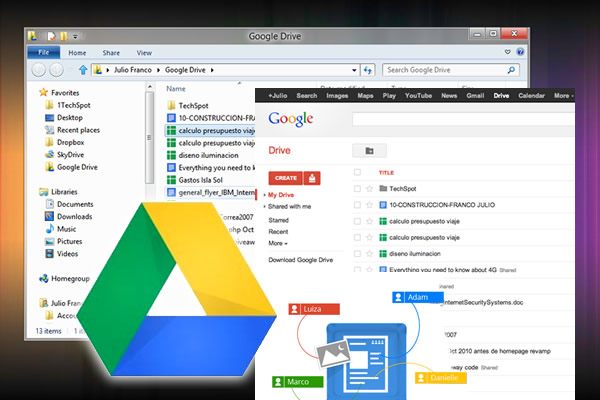The image size is (600, 400).
Task: Select the Documents library in navigation pane
Action: [75, 204]
